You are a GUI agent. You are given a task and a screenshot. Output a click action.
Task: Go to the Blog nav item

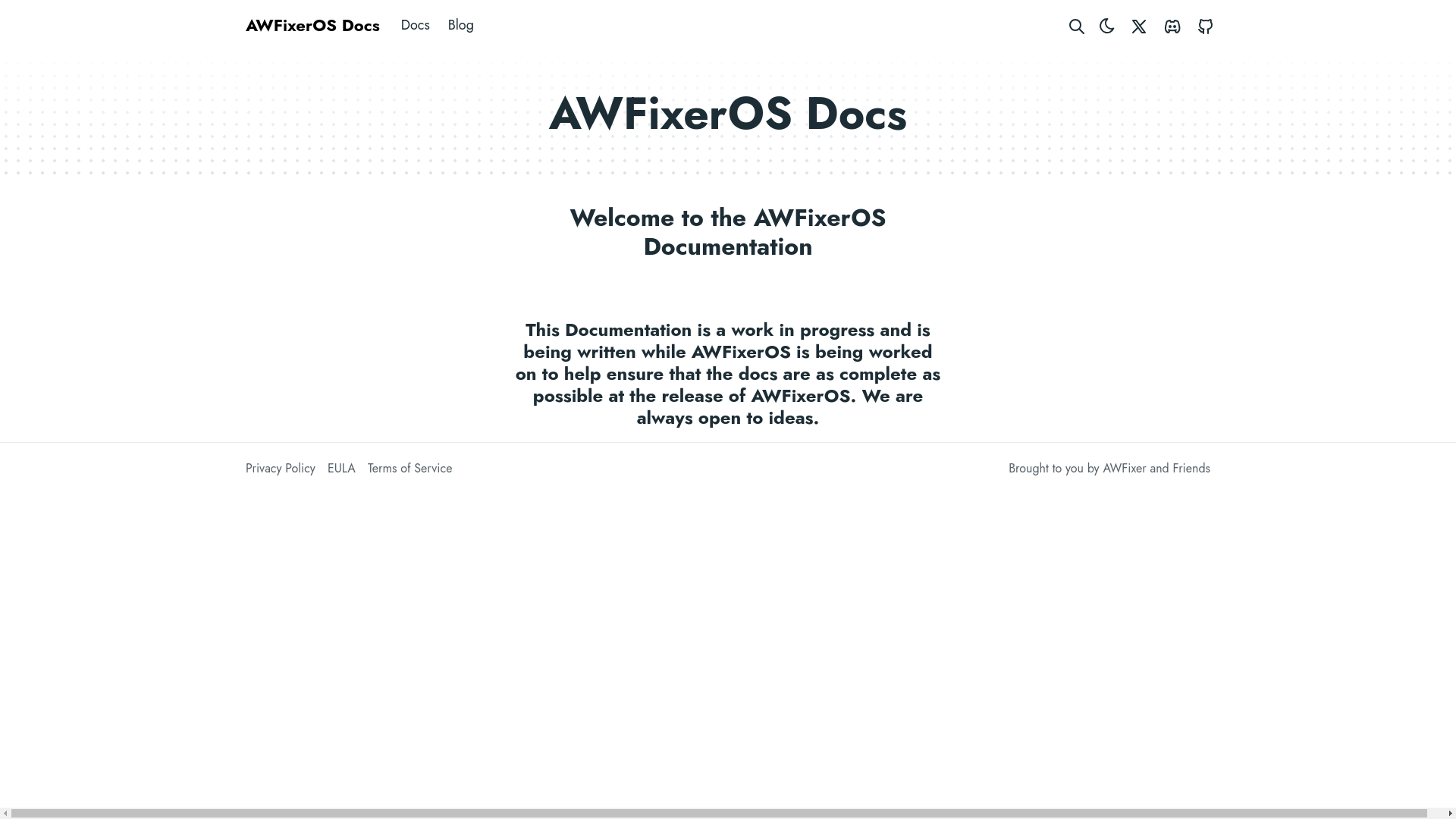460,25
